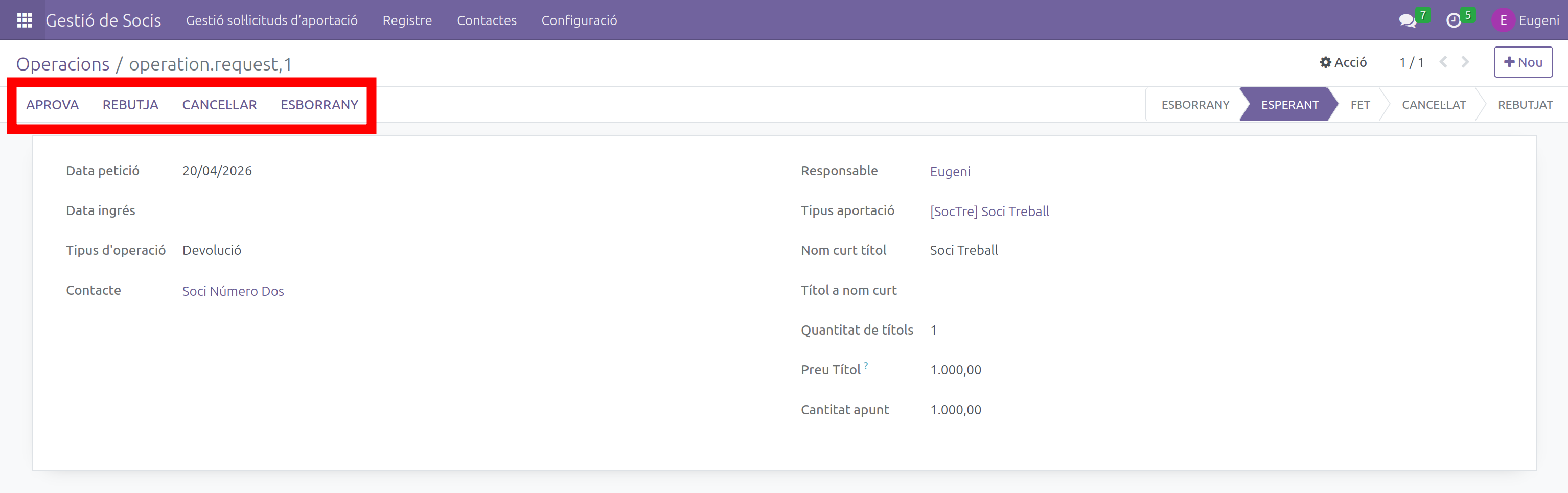Click the CANCEL·LAR action button

pos(219,105)
